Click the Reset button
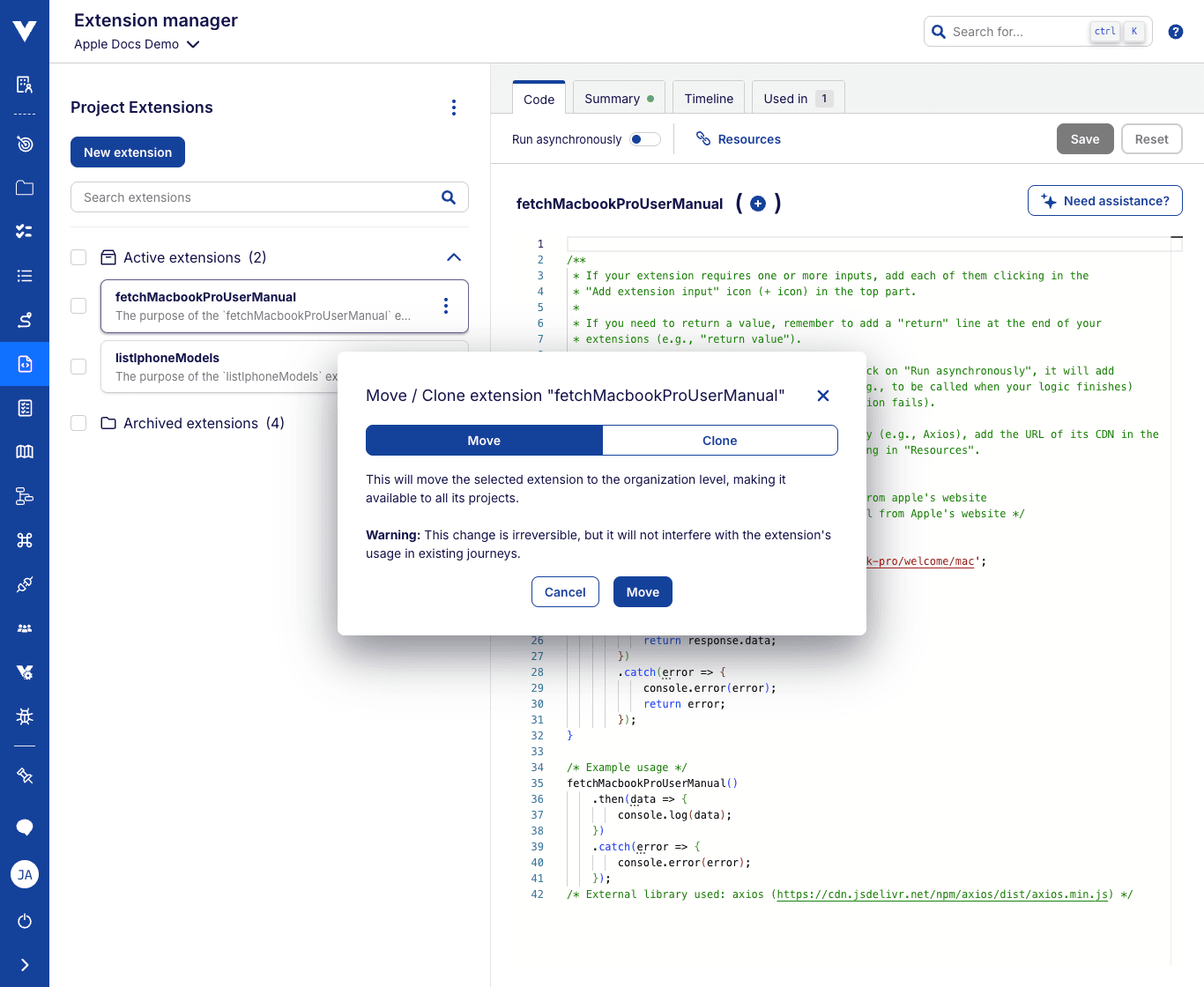 click(1151, 139)
